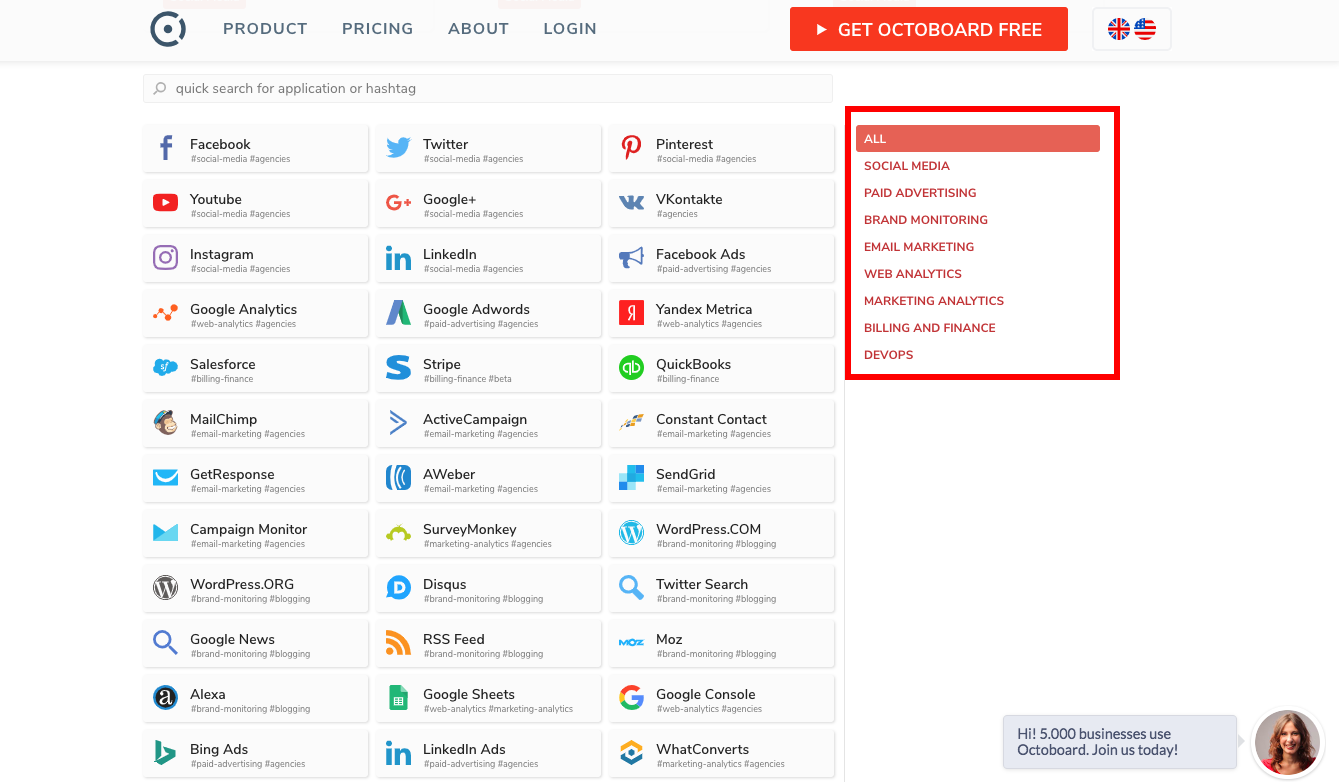Open the chat agent avatar
This screenshot has height=782, width=1339.
click(1288, 743)
